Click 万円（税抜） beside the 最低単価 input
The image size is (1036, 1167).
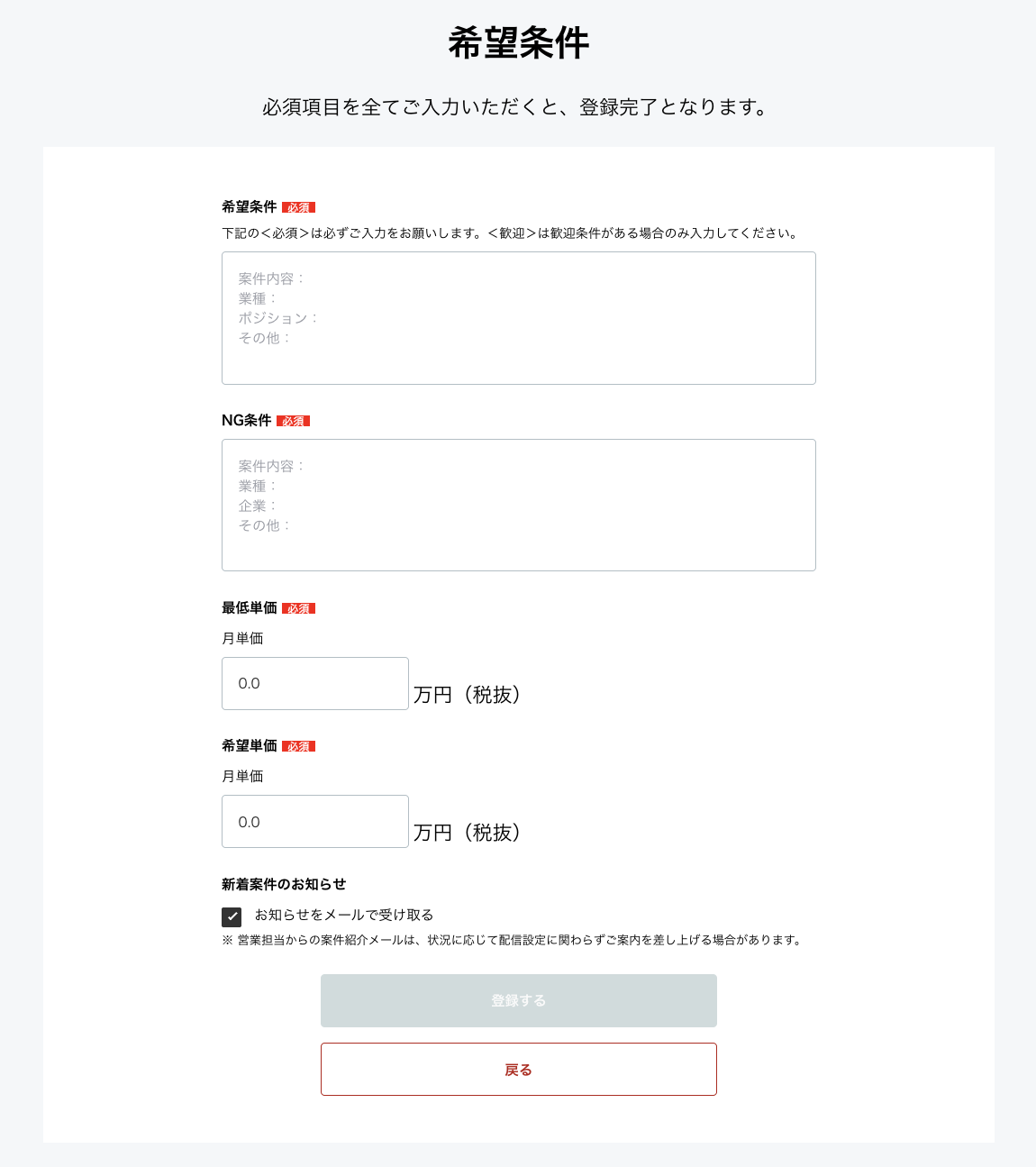click(467, 695)
